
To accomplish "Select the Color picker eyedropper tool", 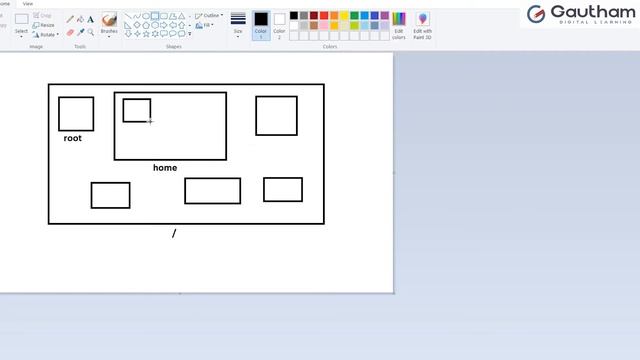I will [x=80, y=32].
